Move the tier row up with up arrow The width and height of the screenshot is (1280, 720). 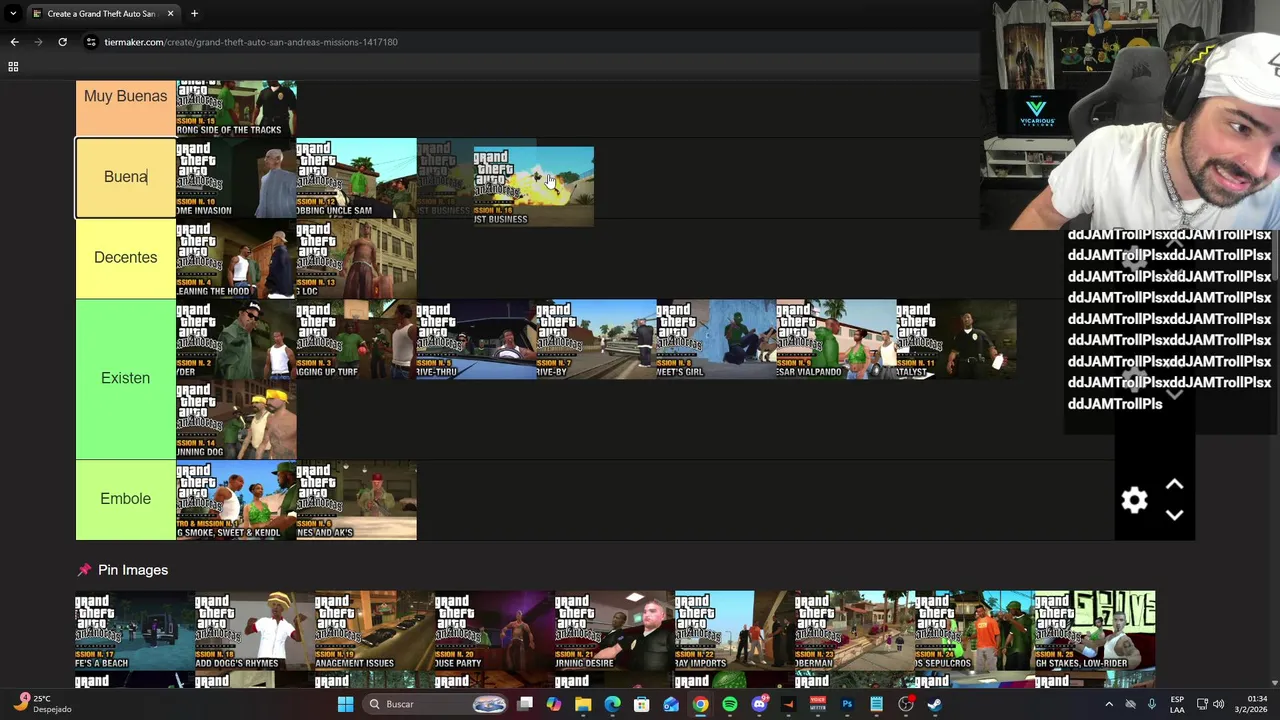coord(1174,485)
